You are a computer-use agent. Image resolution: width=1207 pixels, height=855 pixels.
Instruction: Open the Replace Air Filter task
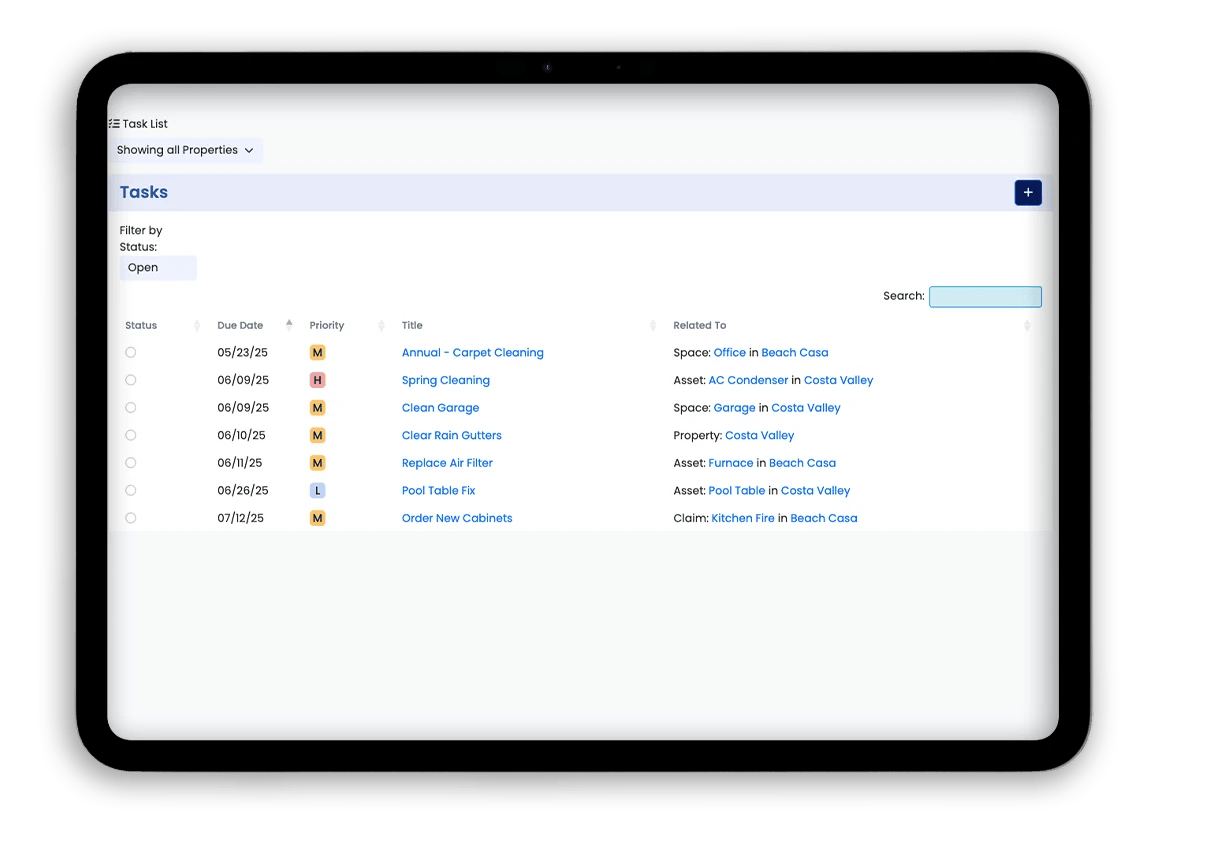pyautogui.click(x=447, y=463)
